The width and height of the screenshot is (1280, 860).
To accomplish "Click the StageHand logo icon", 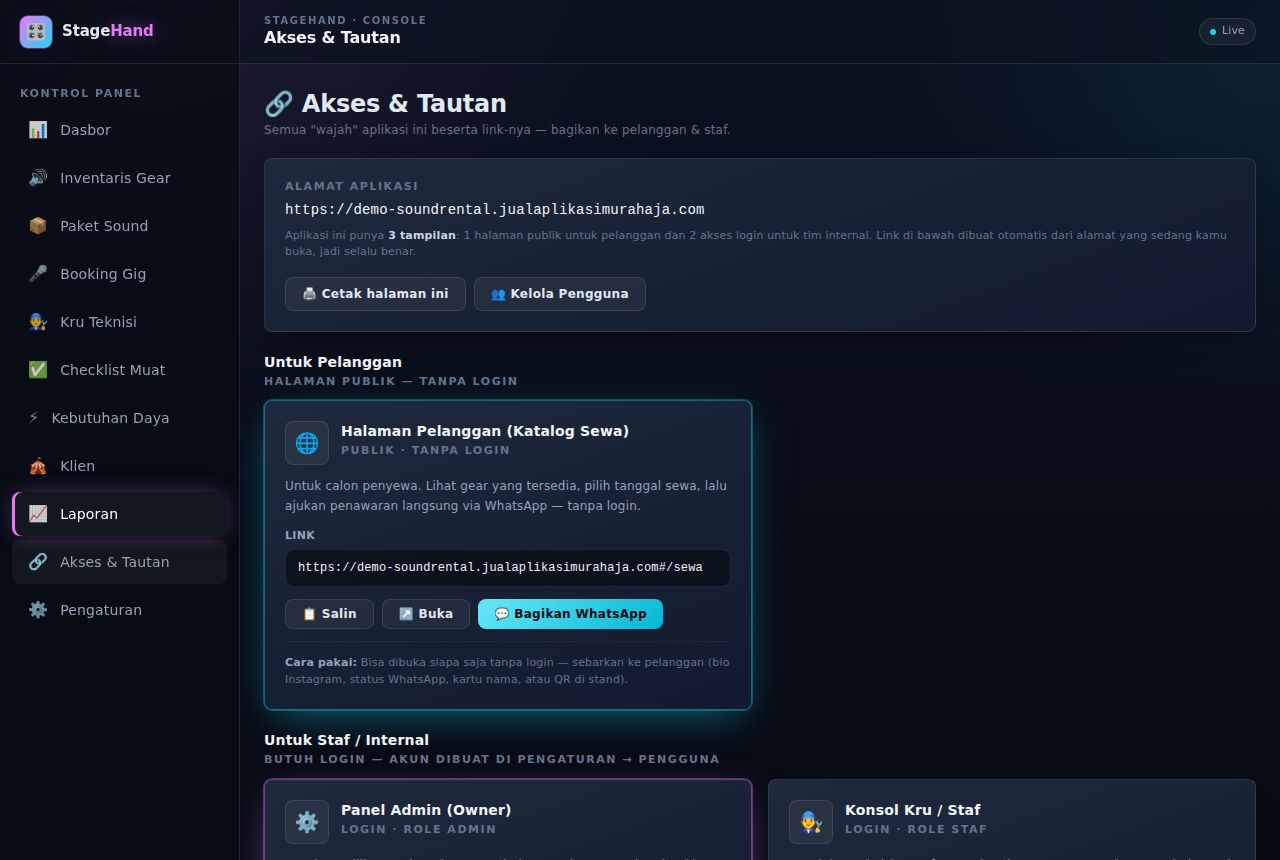I will [x=36, y=32].
